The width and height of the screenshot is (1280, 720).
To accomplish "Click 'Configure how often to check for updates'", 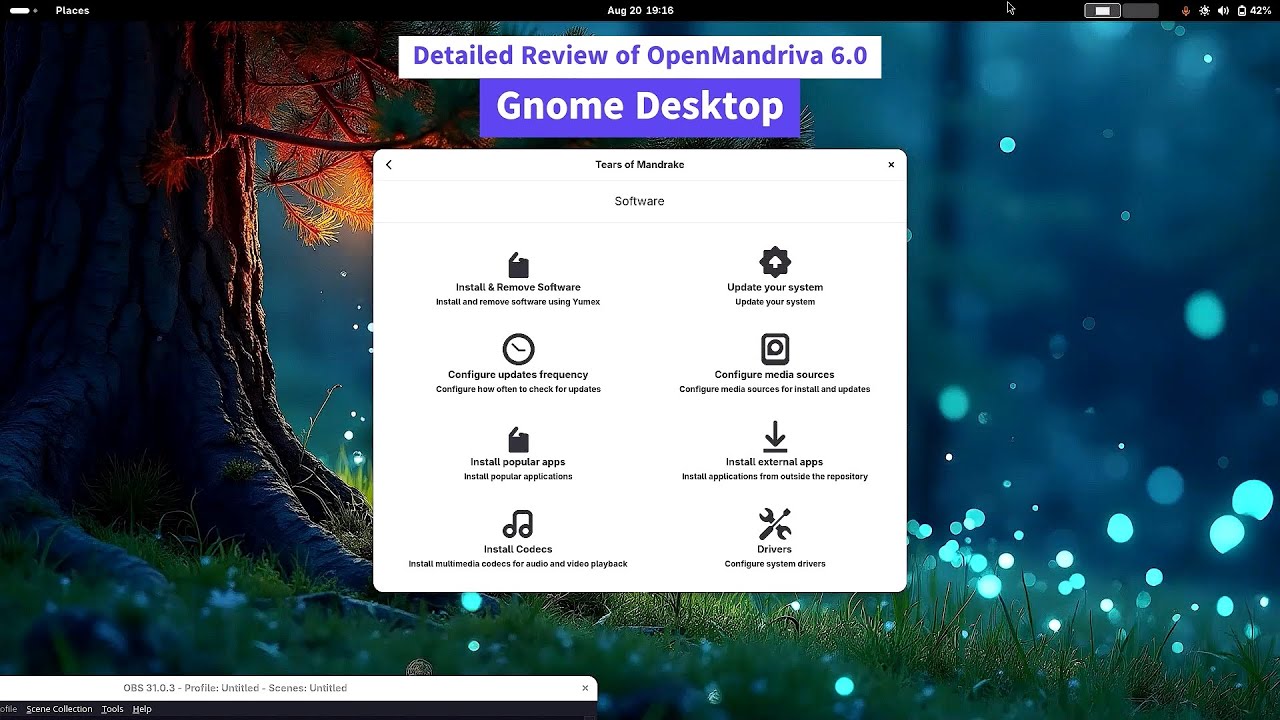I will click(518, 389).
